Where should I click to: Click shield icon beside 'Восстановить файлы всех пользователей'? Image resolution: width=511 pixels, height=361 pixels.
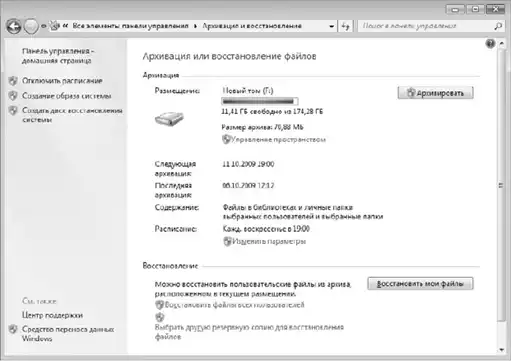click(x=160, y=305)
